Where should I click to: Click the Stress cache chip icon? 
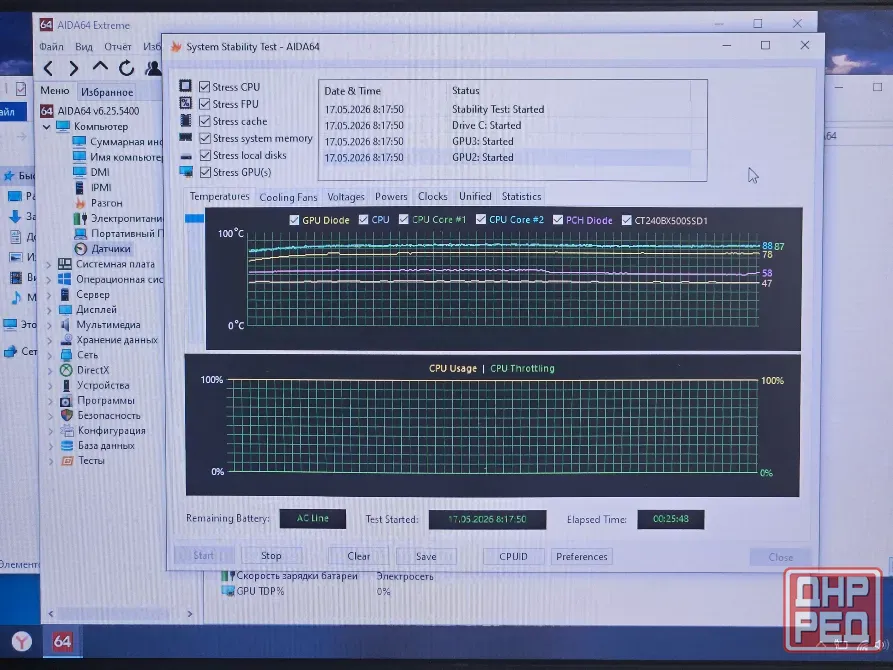(185, 120)
